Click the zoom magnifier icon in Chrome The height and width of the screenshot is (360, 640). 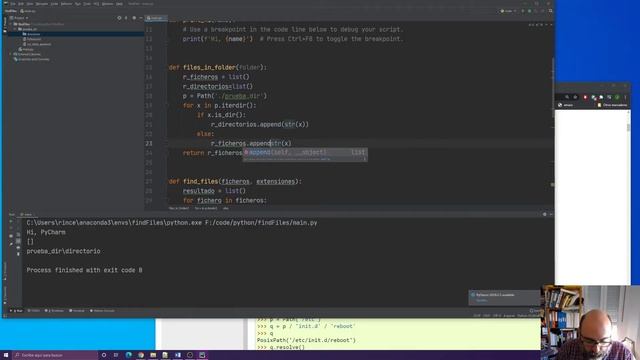click(567, 97)
